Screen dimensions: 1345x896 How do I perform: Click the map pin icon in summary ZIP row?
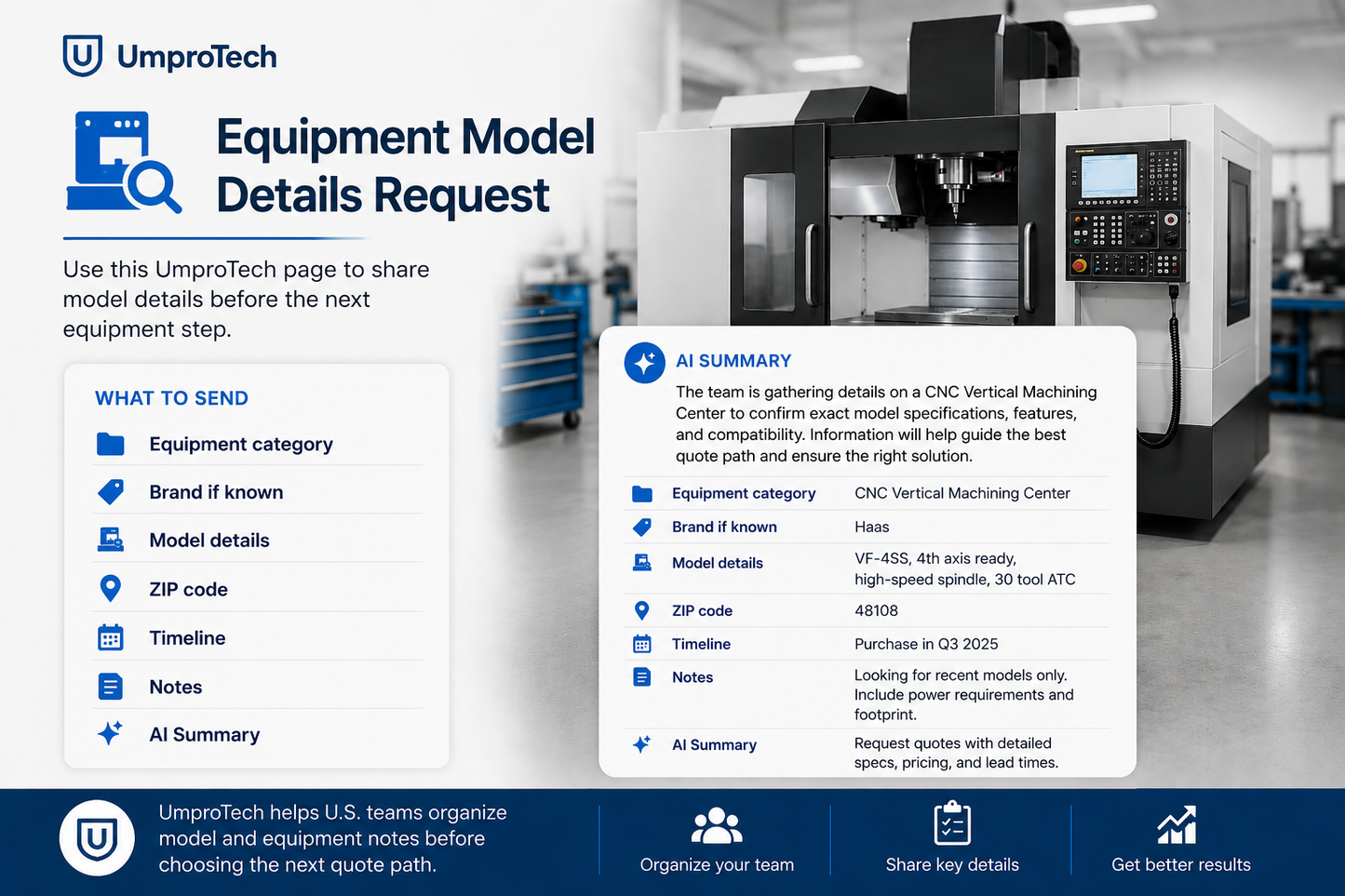[x=641, y=610]
